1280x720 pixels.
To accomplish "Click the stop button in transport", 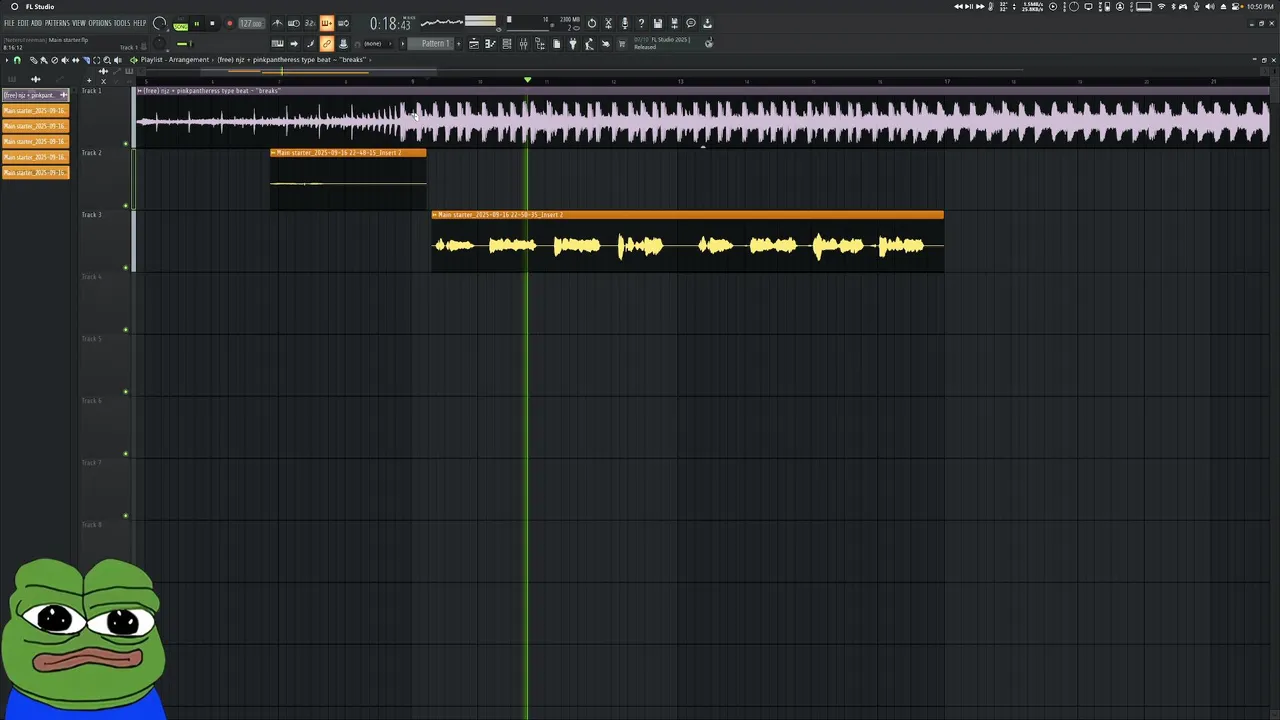I will 212,23.
